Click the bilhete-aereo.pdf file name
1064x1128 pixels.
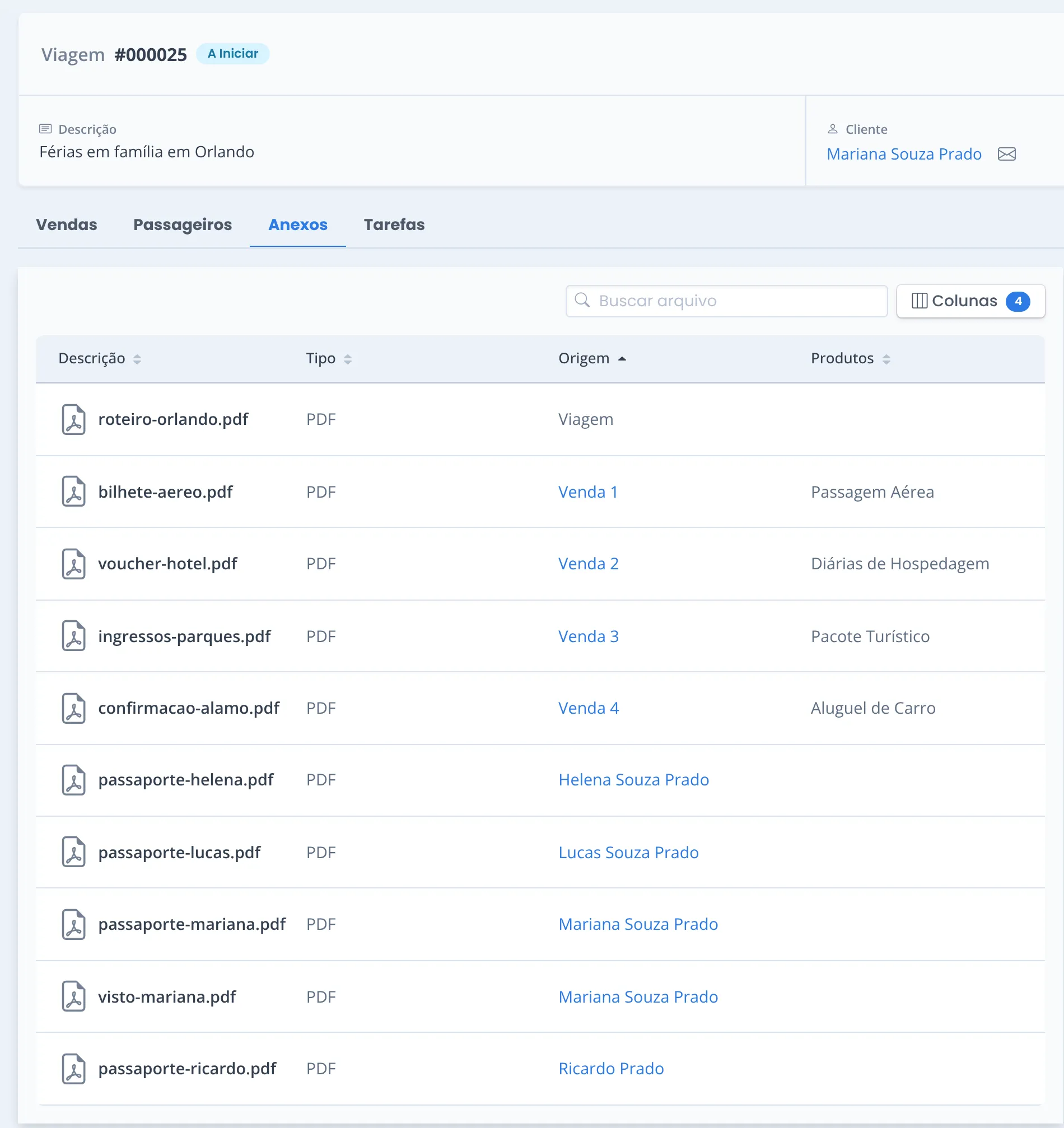pyautogui.click(x=165, y=492)
